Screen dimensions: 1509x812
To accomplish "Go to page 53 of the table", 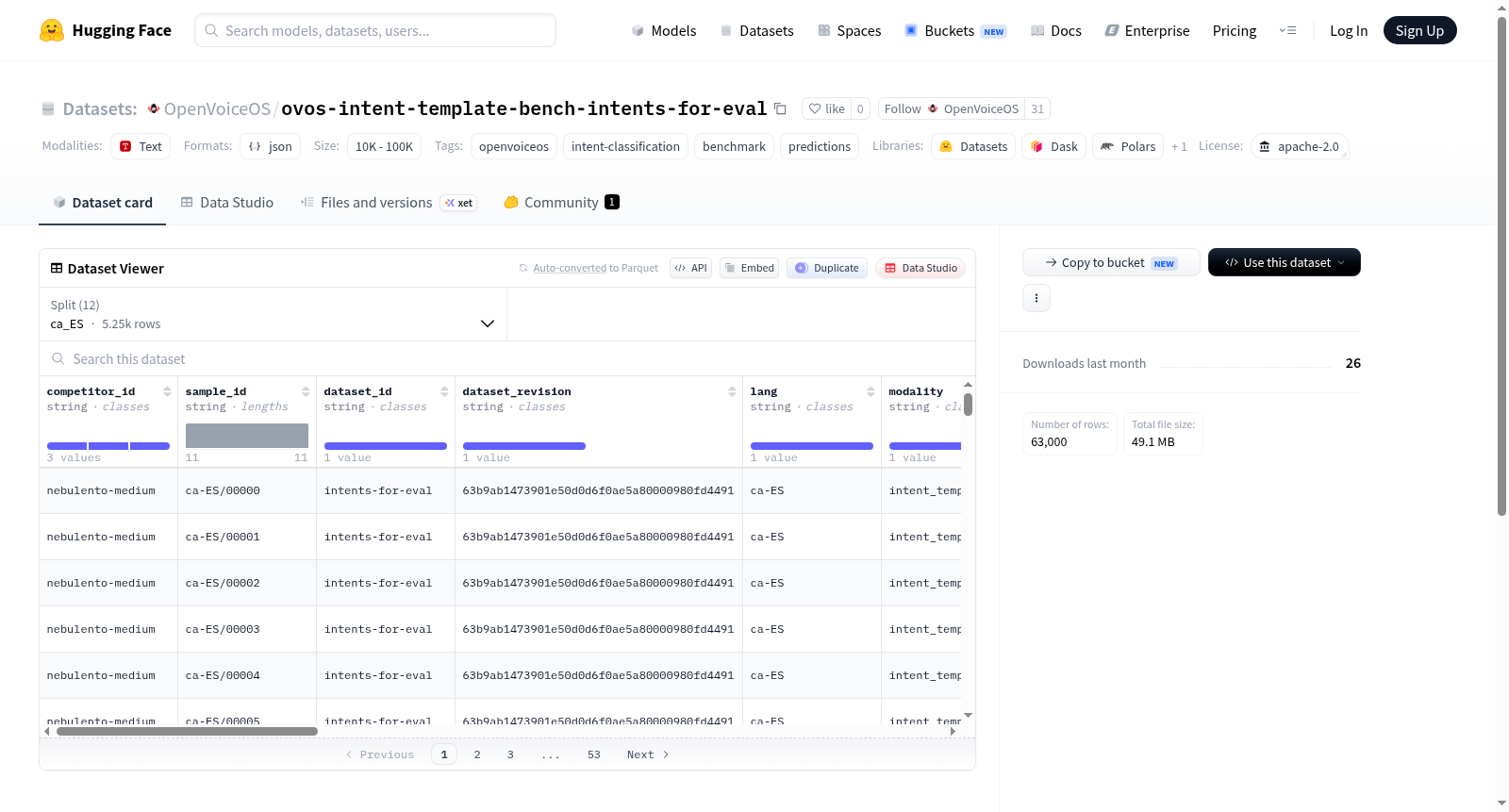I will [x=594, y=754].
